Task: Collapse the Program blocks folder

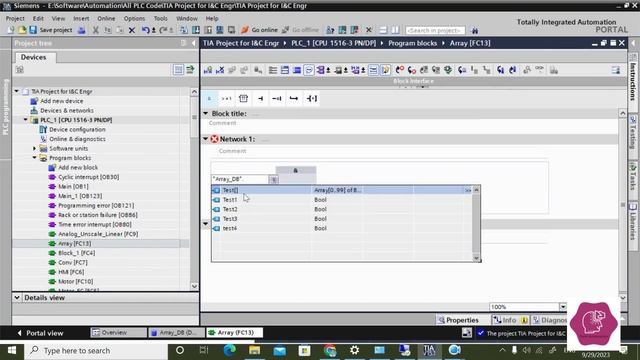Action: click(x=35, y=158)
